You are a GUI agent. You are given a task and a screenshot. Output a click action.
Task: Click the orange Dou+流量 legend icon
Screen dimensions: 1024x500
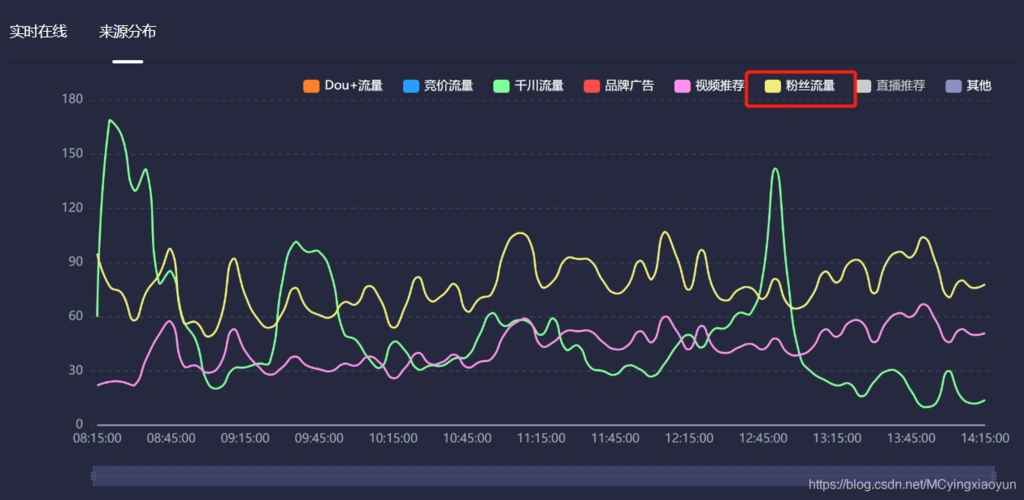(x=310, y=86)
